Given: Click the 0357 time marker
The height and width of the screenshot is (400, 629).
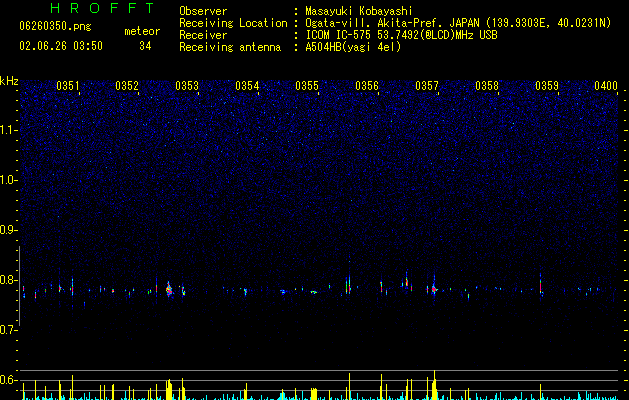Looking at the screenshot, I should pyautogui.click(x=427, y=86).
